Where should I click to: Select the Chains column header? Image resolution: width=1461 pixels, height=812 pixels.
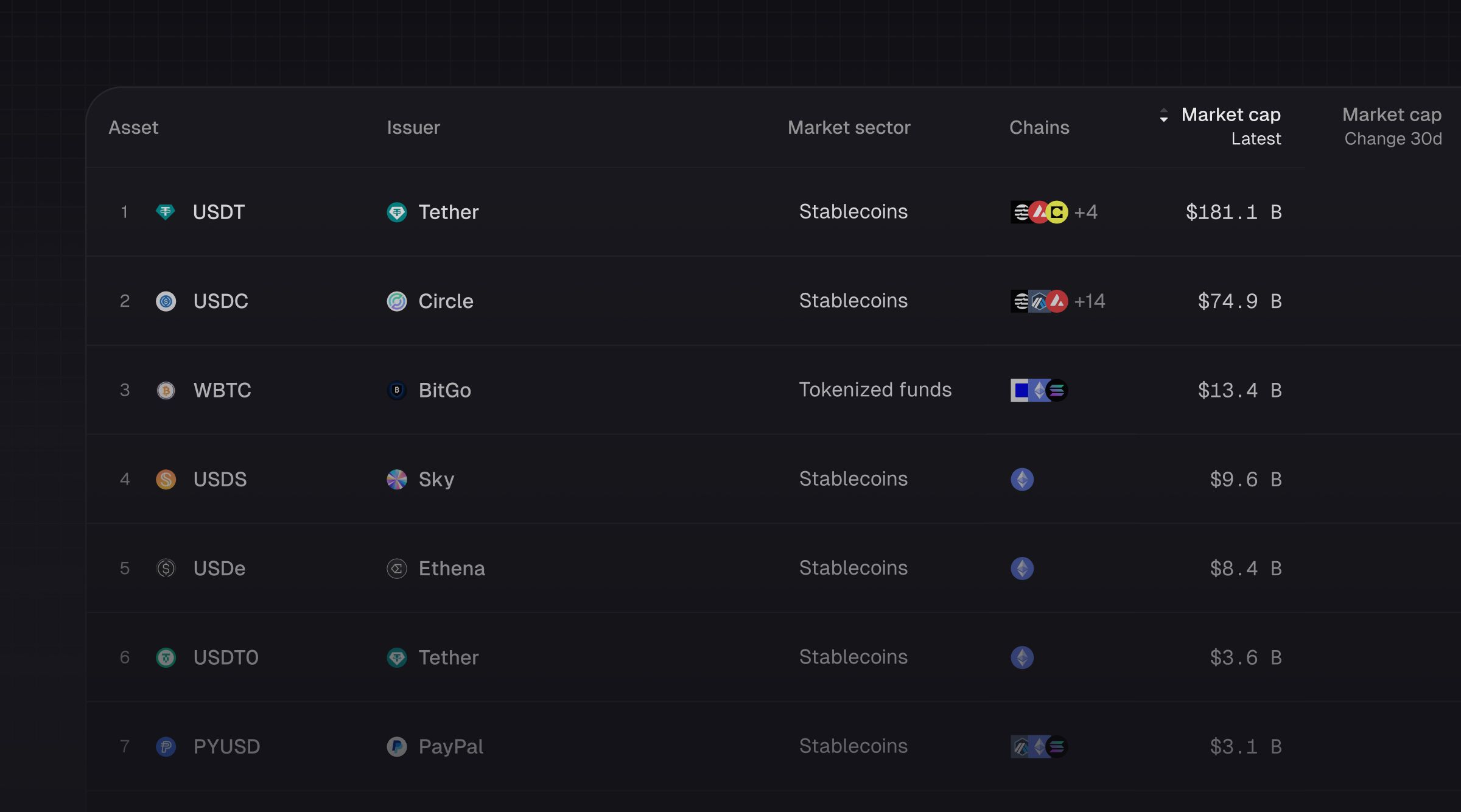click(1039, 127)
